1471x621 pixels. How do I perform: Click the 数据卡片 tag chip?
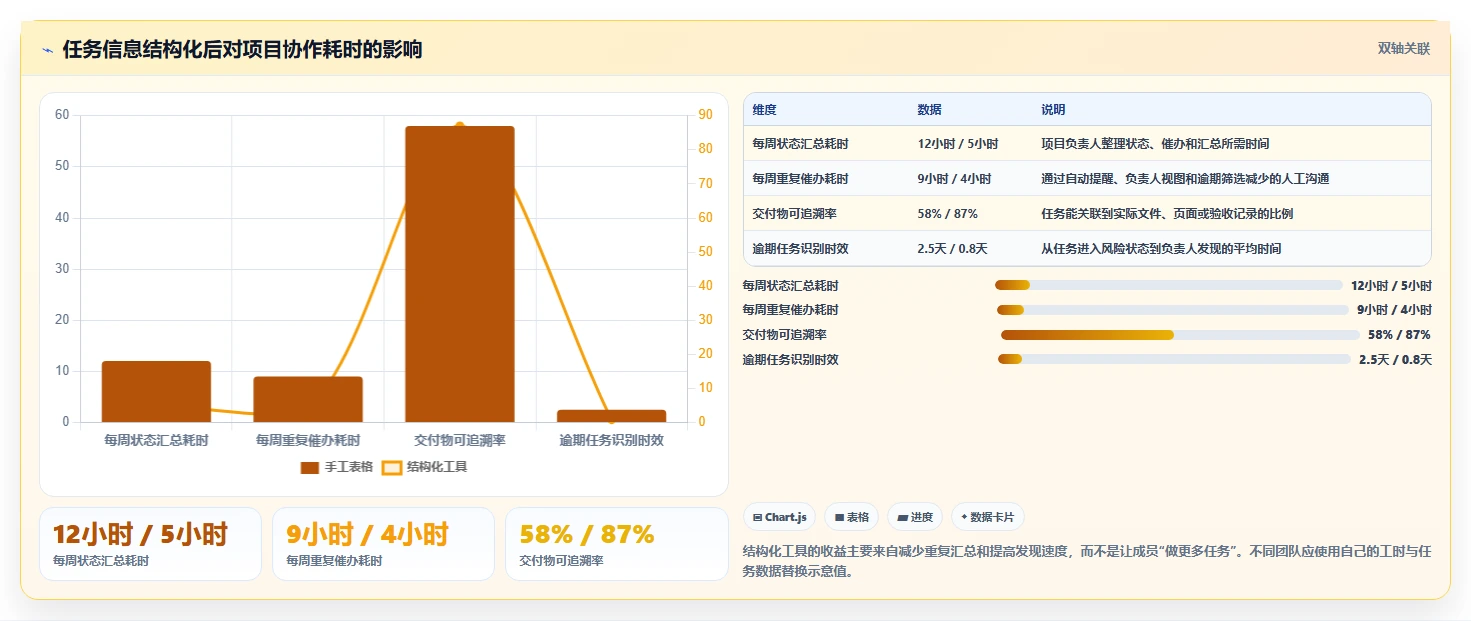[x=987, y=517]
